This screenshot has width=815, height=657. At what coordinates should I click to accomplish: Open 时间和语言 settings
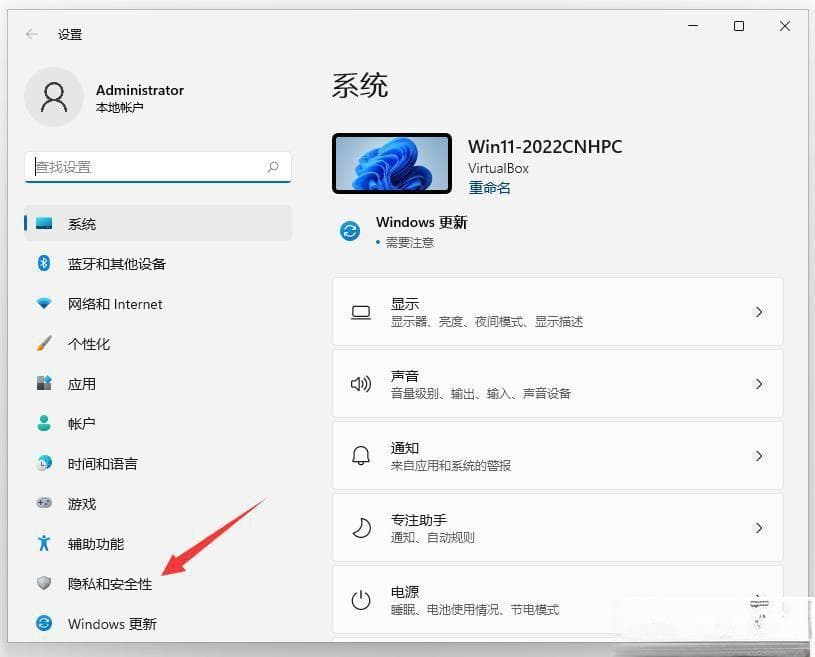pos(158,463)
